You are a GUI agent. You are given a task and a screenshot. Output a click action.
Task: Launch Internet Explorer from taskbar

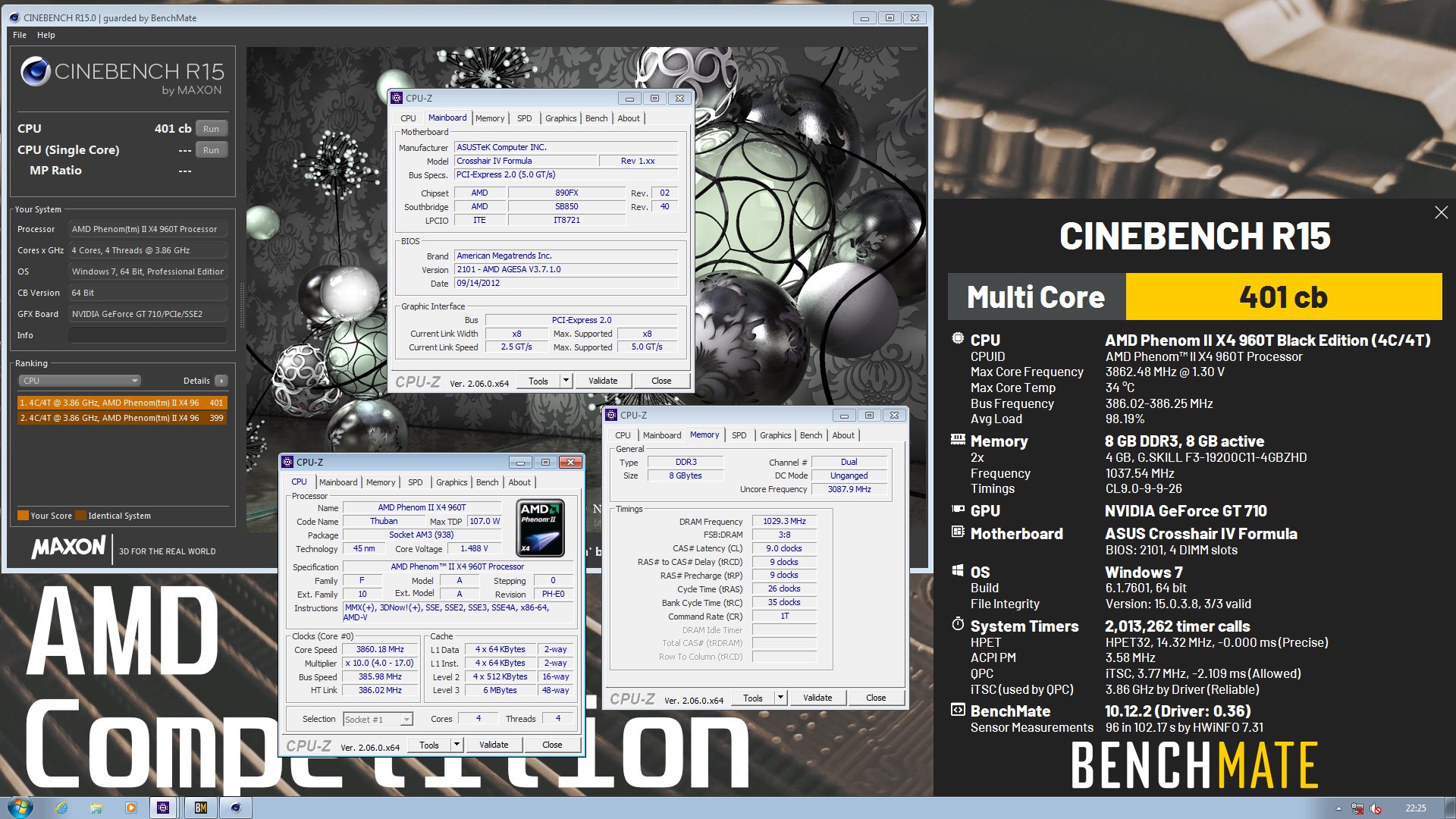[61, 808]
